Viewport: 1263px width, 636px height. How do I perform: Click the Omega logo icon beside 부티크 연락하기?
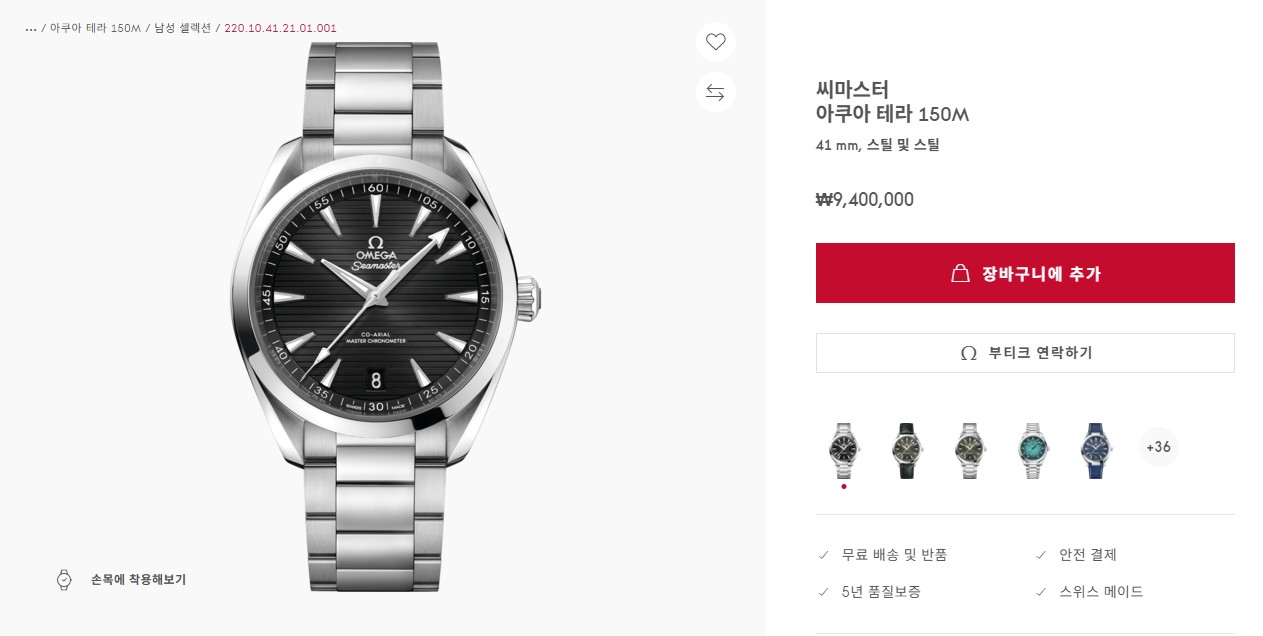[968, 353]
